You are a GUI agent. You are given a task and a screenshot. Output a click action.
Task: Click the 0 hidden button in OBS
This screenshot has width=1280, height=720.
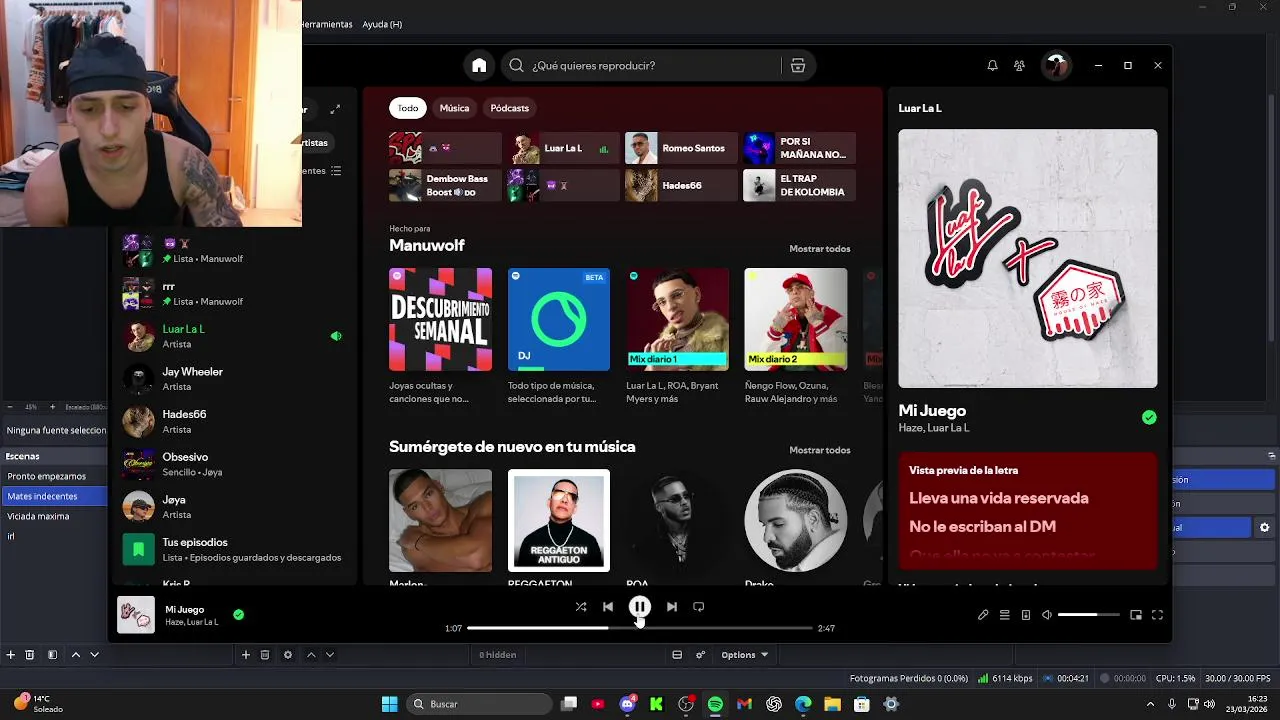click(x=497, y=655)
